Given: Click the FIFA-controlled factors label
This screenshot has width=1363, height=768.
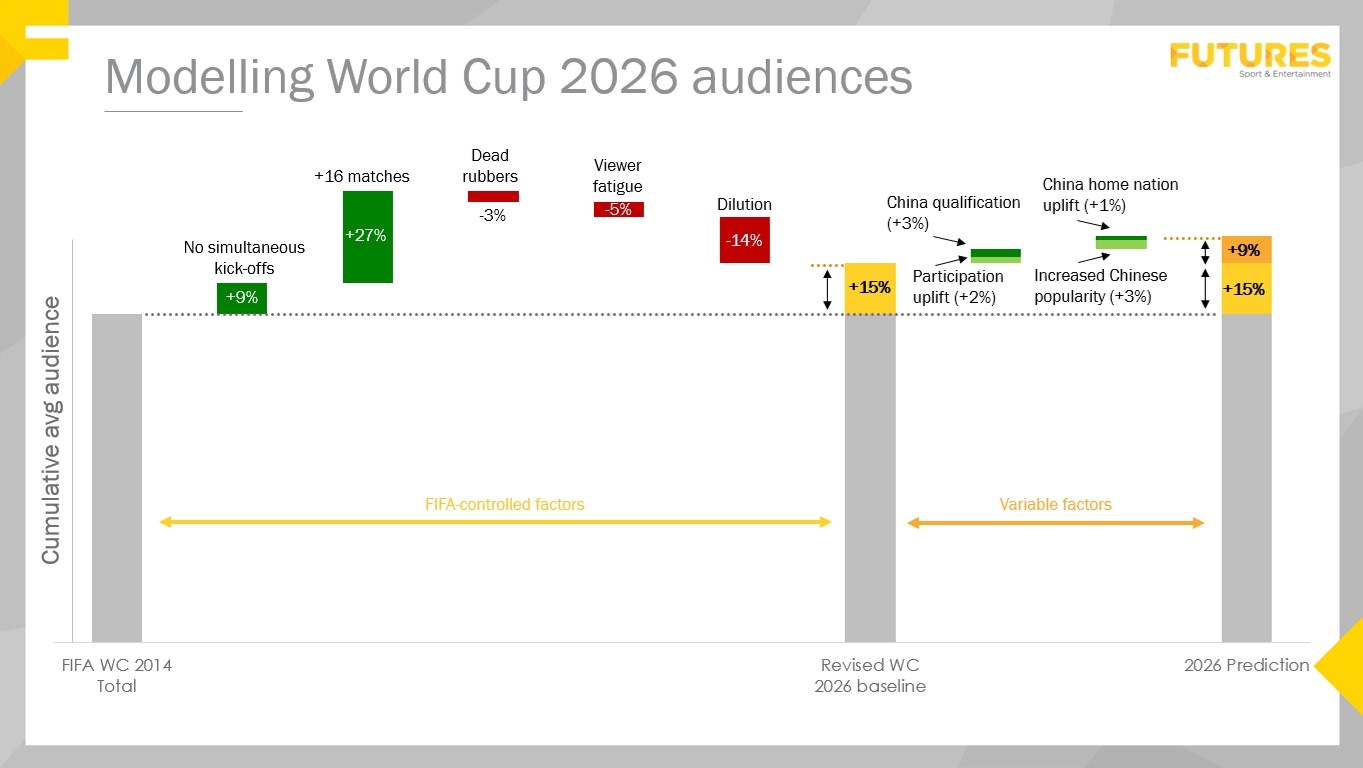Looking at the screenshot, I should pyautogui.click(x=505, y=504).
